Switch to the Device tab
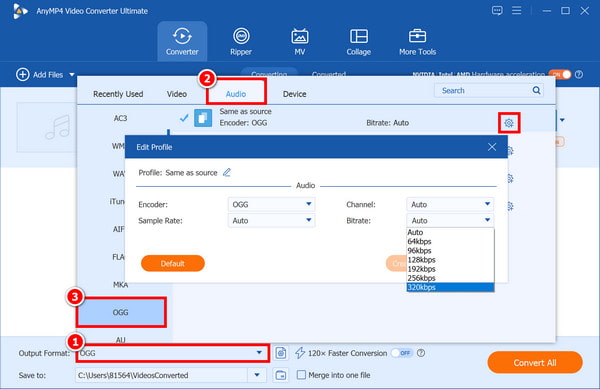600x389 pixels. pyautogui.click(x=294, y=94)
